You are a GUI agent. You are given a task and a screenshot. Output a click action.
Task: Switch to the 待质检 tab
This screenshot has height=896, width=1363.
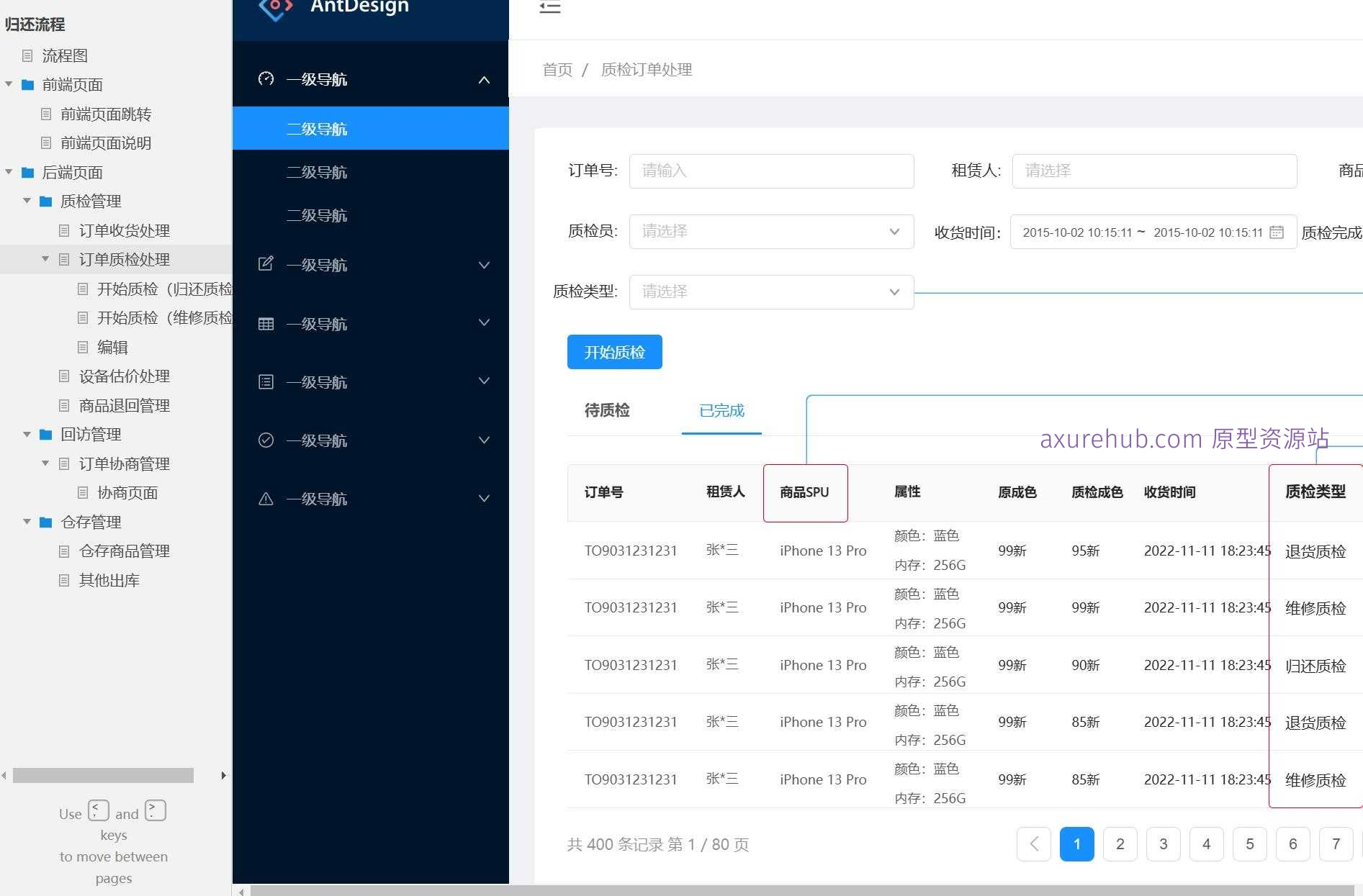coord(606,410)
